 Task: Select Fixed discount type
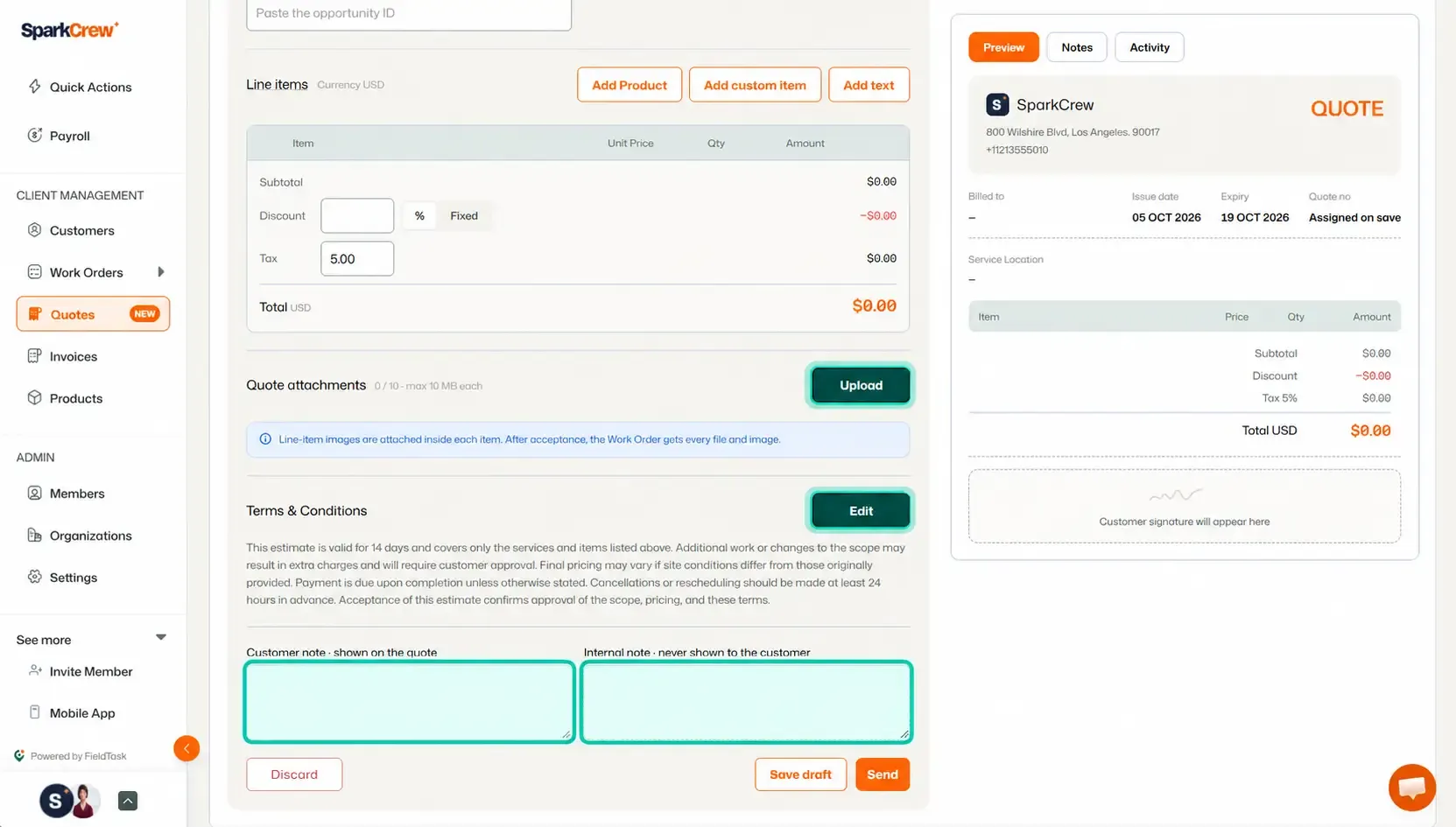click(x=464, y=216)
